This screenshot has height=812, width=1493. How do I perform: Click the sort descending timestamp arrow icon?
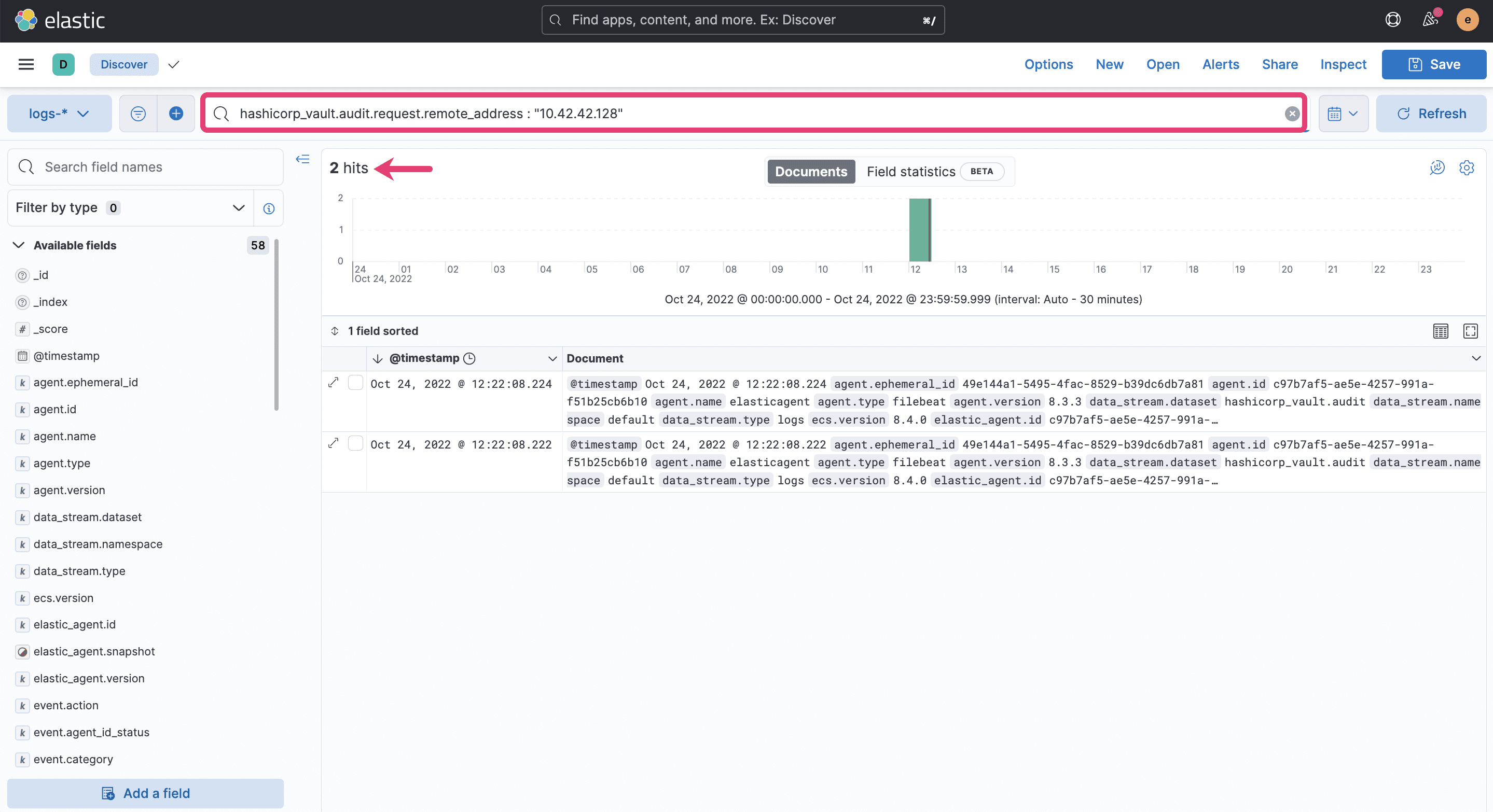point(378,358)
